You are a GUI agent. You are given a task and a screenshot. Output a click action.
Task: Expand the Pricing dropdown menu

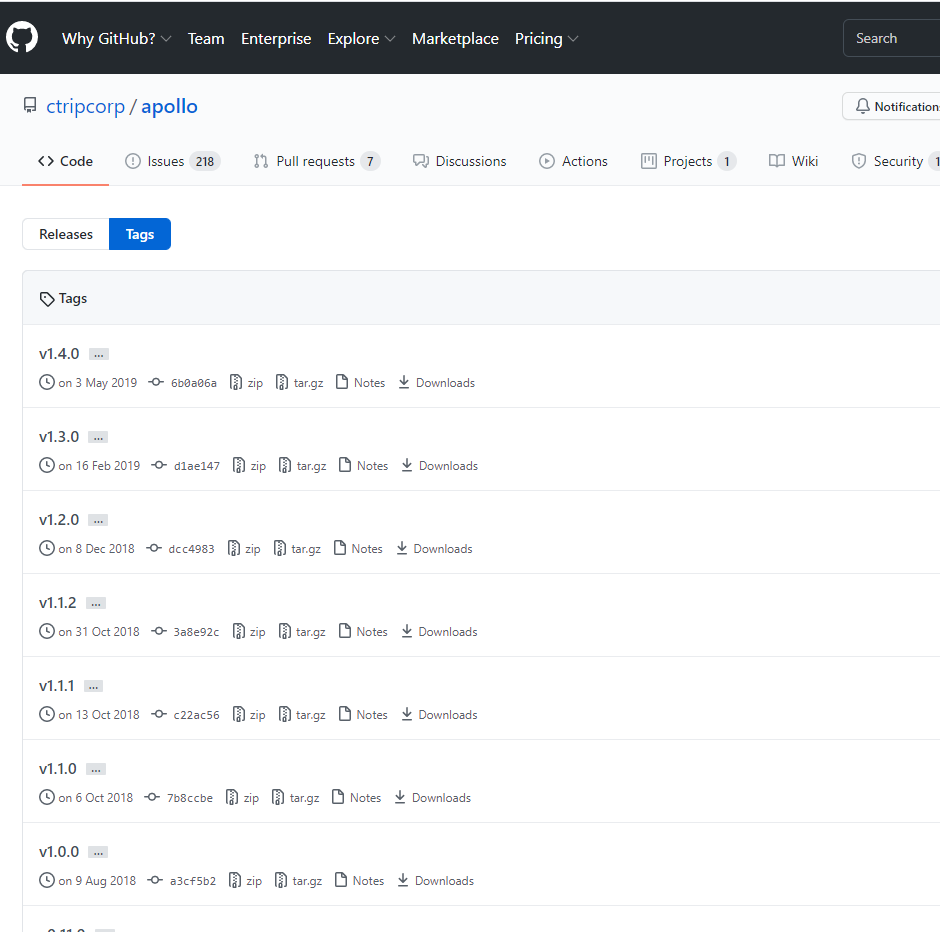click(546, 39)
